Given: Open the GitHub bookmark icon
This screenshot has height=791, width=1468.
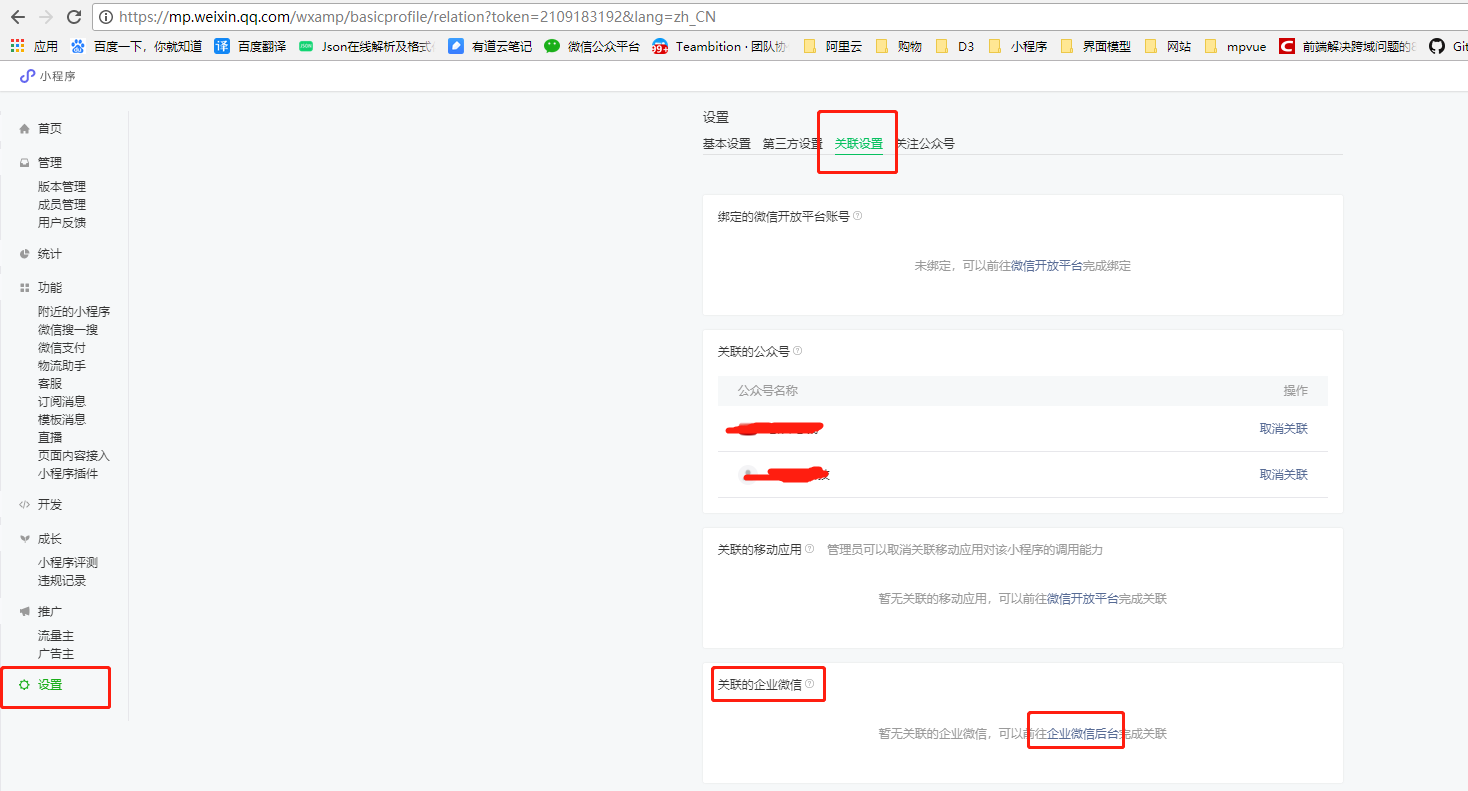Looking at the screenshot, I should coord(1437,46).
